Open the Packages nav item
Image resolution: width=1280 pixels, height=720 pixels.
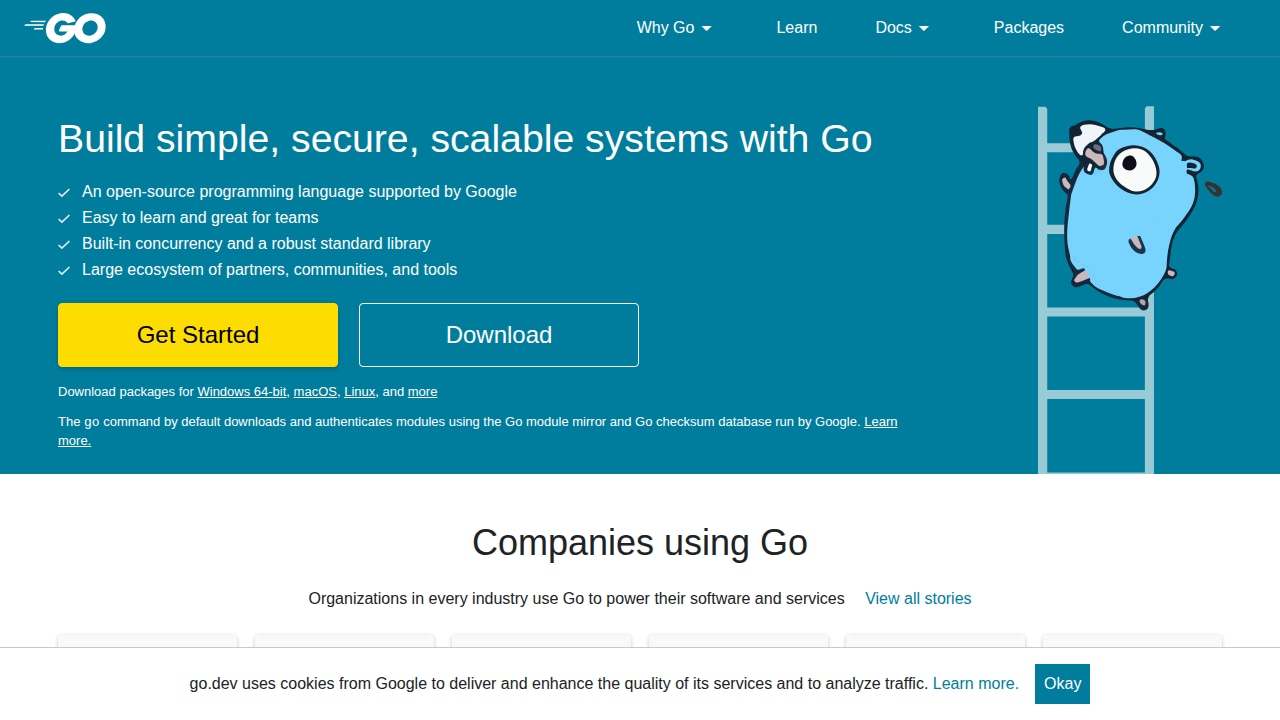(1029, 28)
